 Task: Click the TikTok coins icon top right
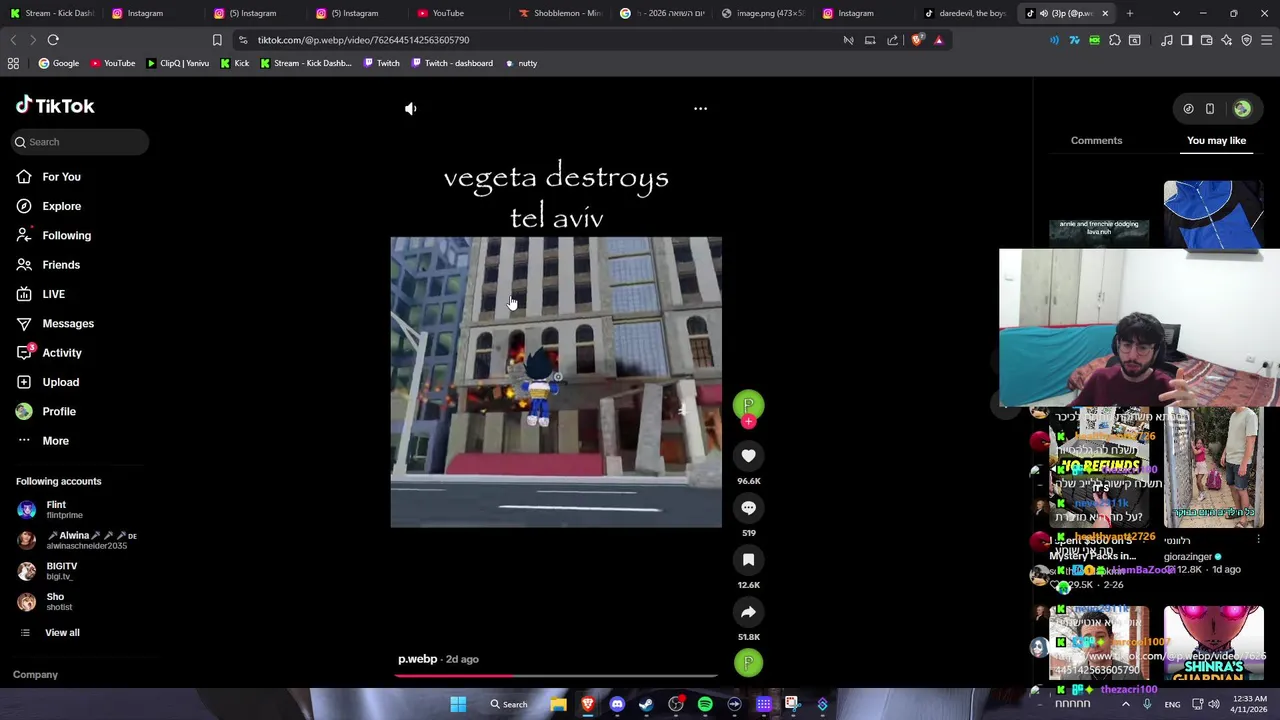coord(1188,109)
